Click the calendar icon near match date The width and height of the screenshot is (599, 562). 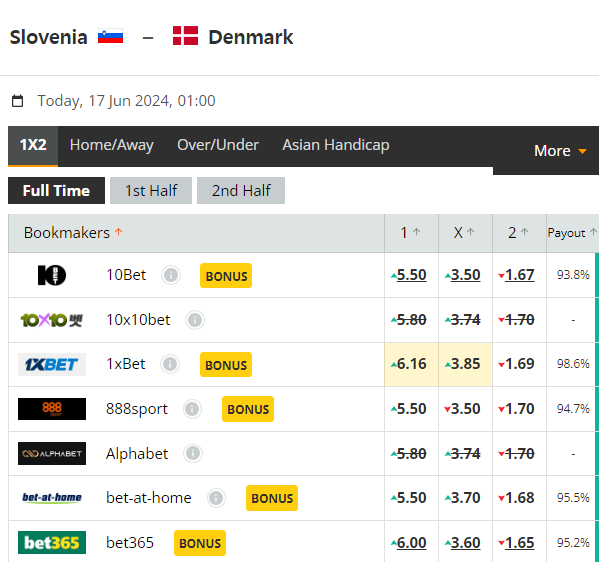point(17,101)
